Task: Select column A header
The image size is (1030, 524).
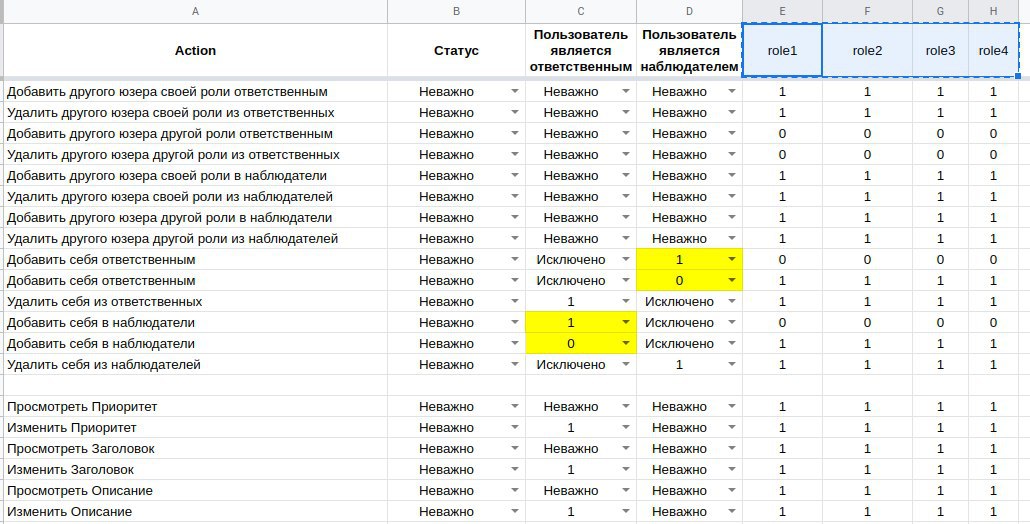Action: 195,11
